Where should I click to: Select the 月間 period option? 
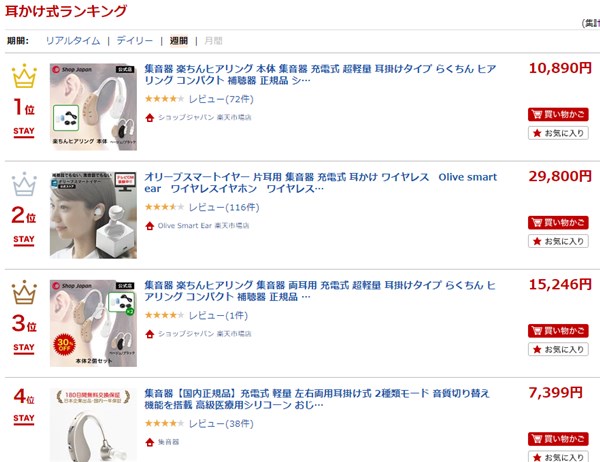coord(213,41)
